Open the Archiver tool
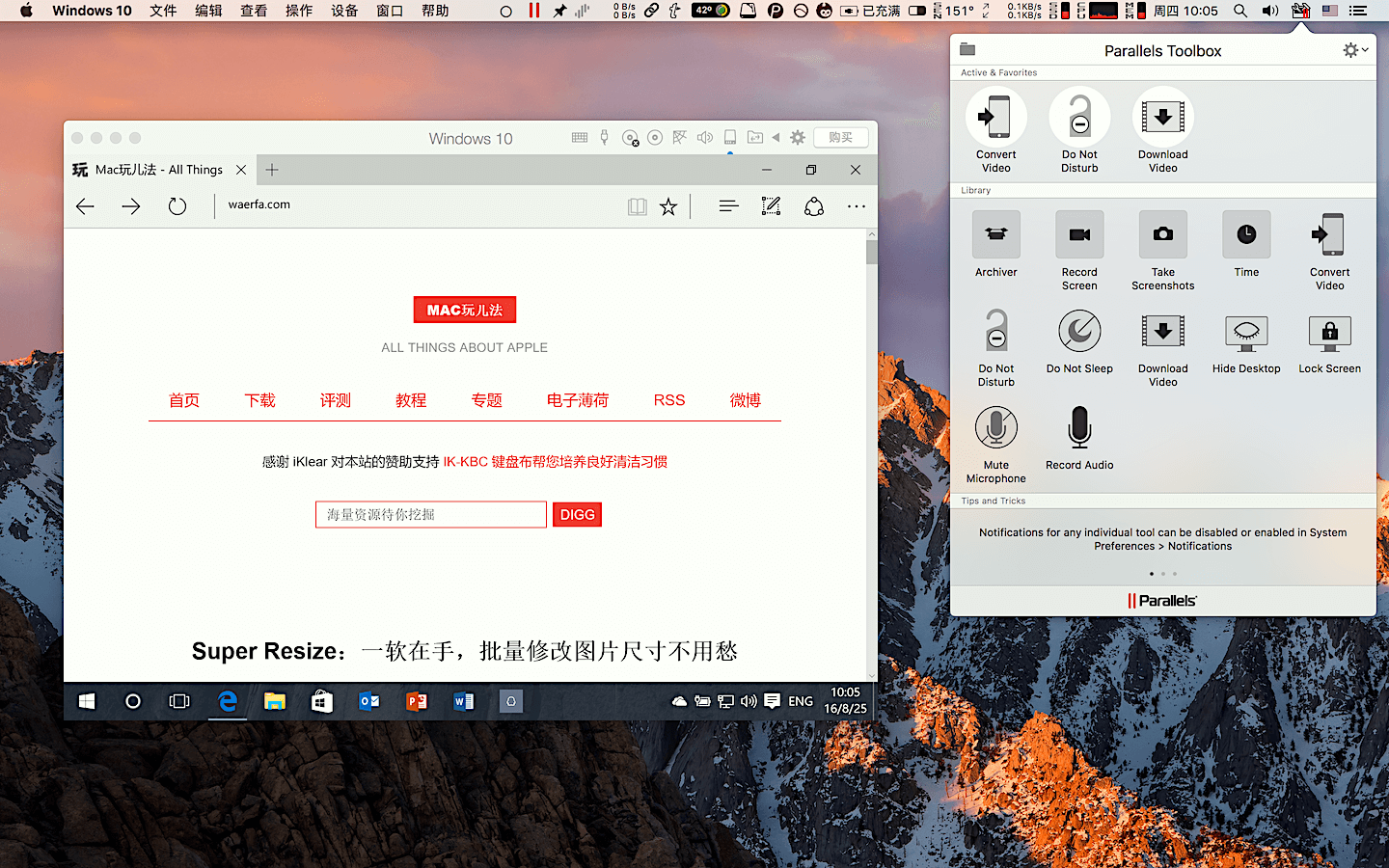Viewport: 1389px width, 868px height. point(995,244)
